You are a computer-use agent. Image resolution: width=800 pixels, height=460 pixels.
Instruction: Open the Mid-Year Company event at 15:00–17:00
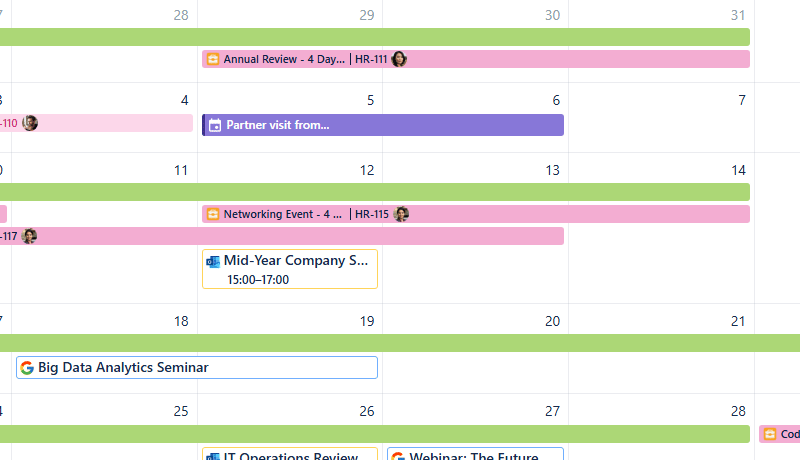tap(290, 269)
